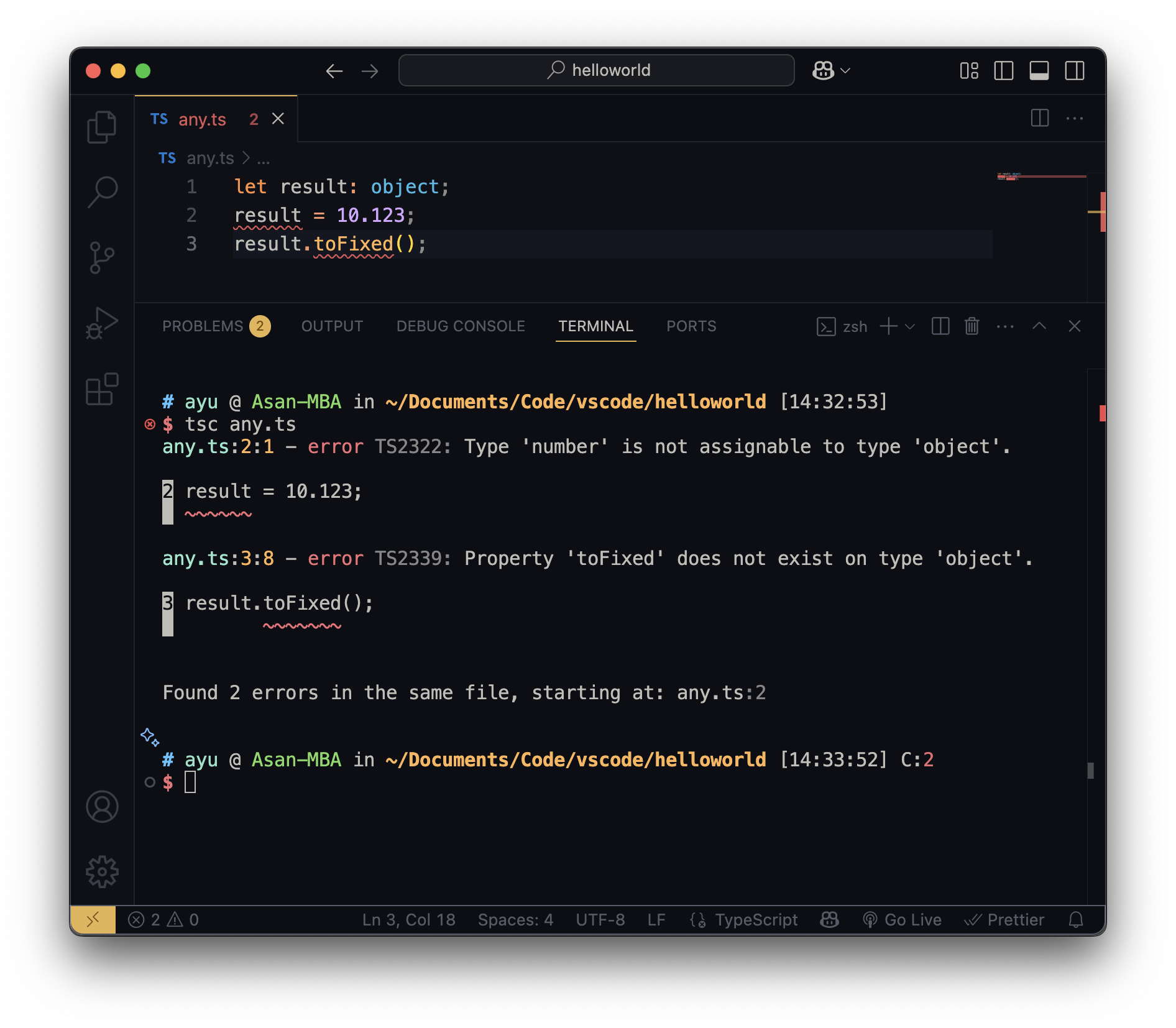Click the any.ts:3:8 error link in terminal
This screenshot has width=1176, height=1028.
(x=218, y=559)
